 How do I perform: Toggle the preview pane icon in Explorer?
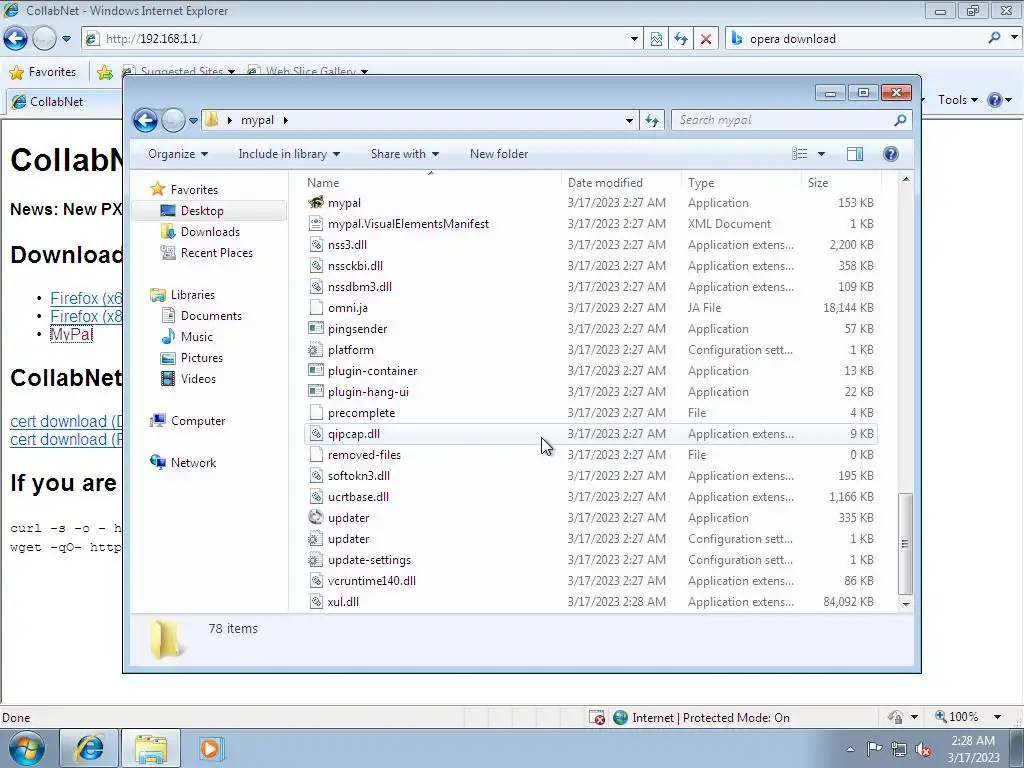pyautogui.click(x=854, y=153)
